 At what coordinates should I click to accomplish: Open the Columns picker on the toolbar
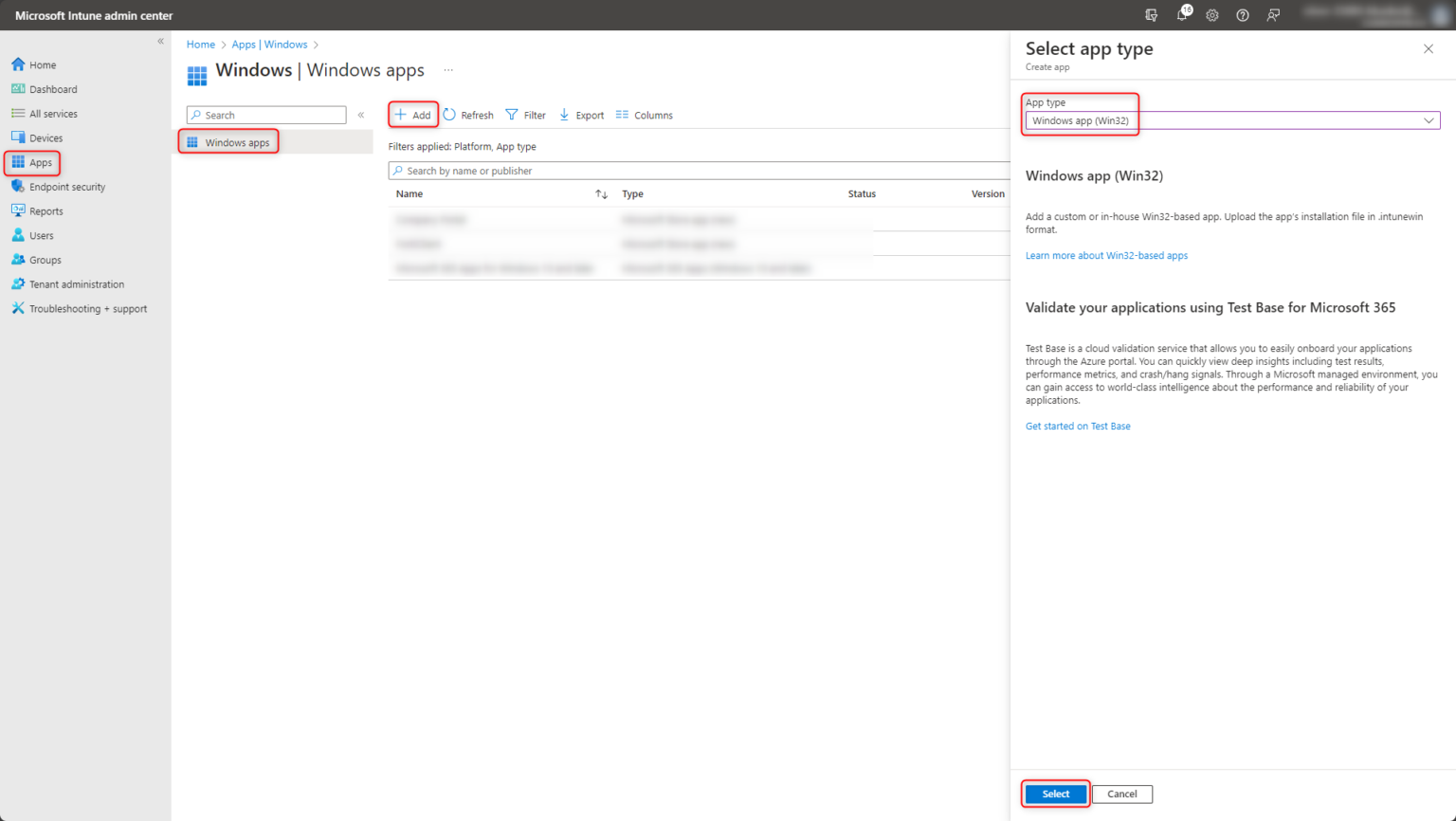644,114
